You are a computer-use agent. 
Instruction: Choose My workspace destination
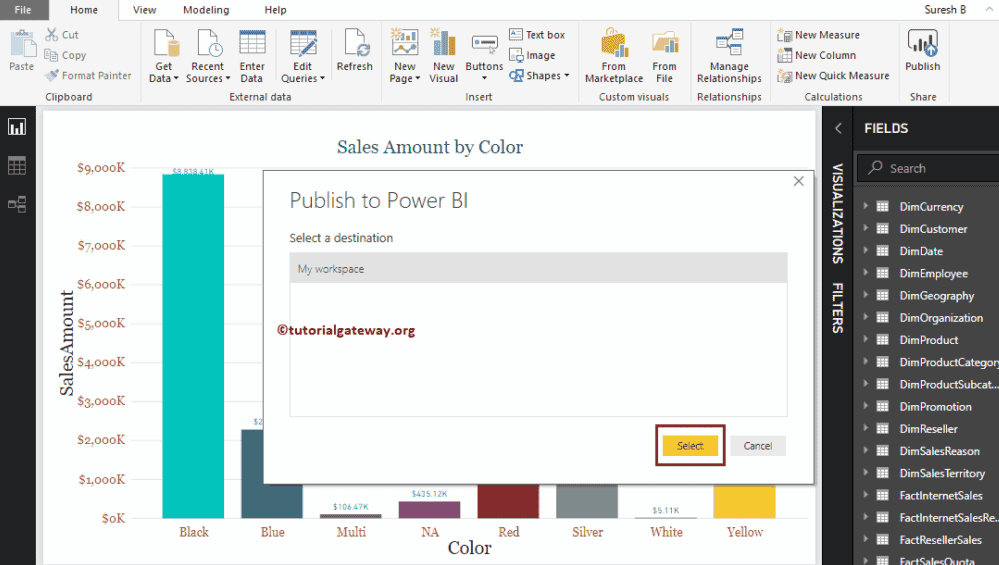(538, 268)
